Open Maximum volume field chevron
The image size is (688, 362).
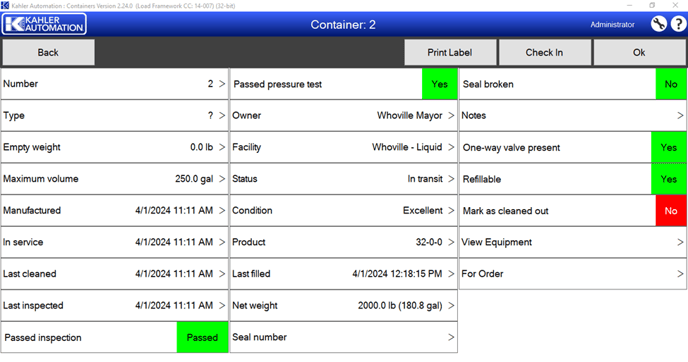pyautogui.click(x=222, y=179)
